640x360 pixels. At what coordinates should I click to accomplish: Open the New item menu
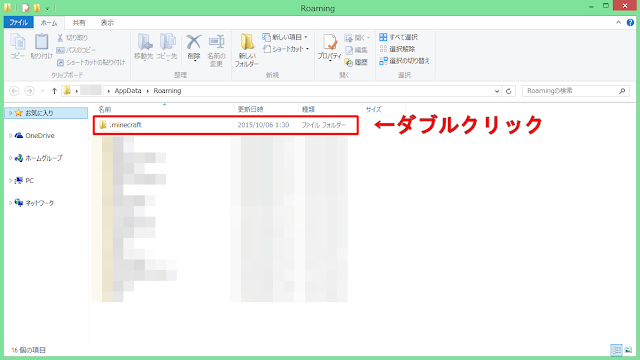[285, 37]
